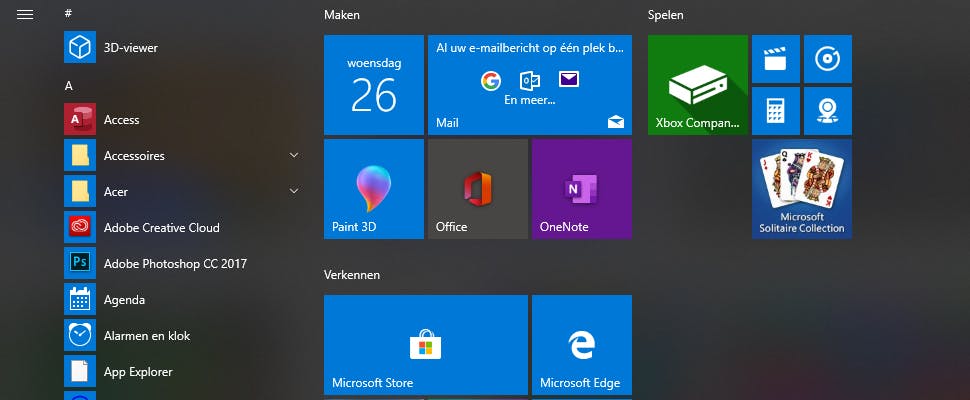Screen dimensions: 970x400
Task: Click 'App Explorer' label text
Action: [138, 372]
